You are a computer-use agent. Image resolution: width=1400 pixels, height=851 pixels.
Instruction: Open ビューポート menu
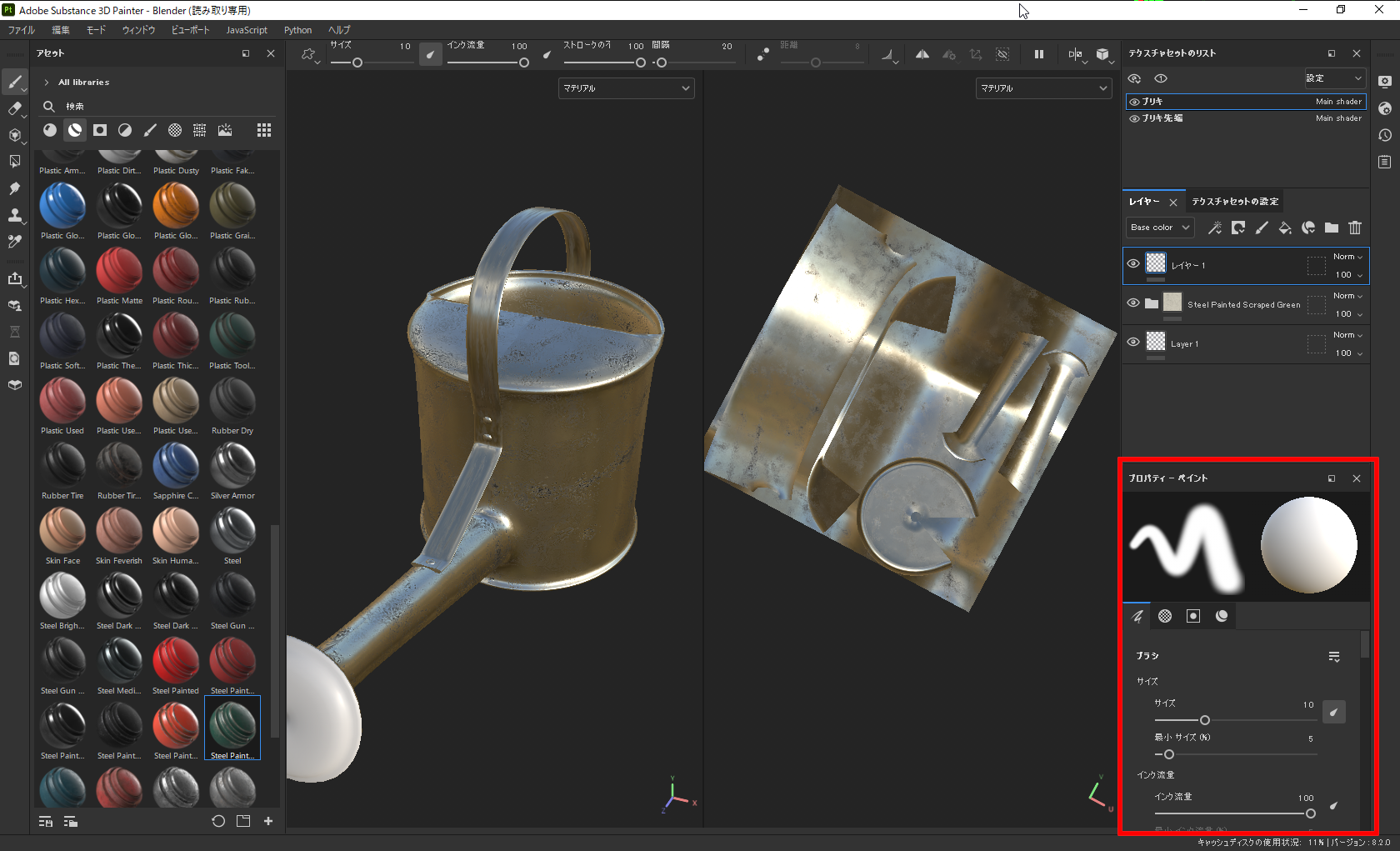click(191, 30)
